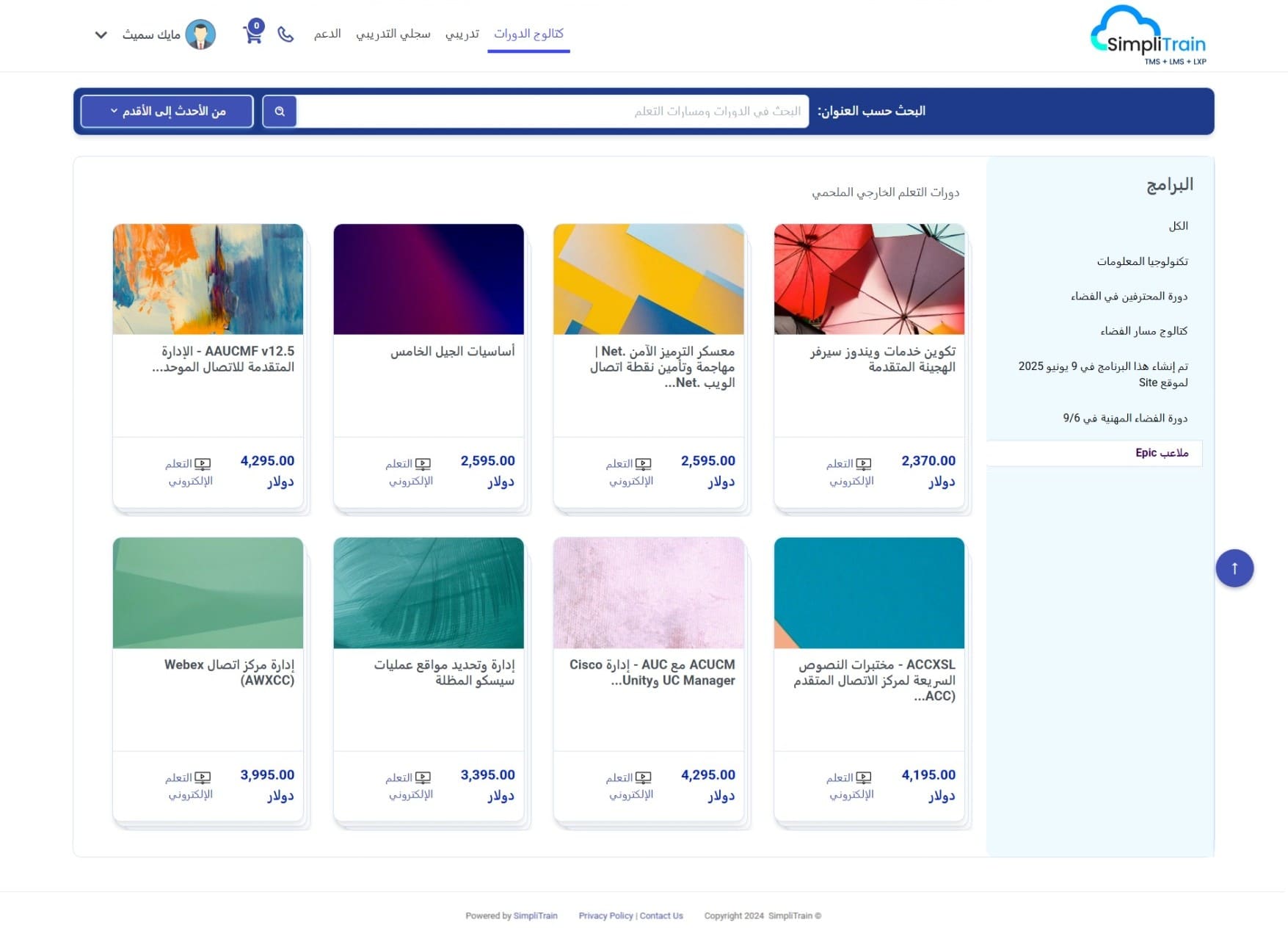
Task: Click e-learning icon on 2,370.00 course card
Action: coord(864,464)
